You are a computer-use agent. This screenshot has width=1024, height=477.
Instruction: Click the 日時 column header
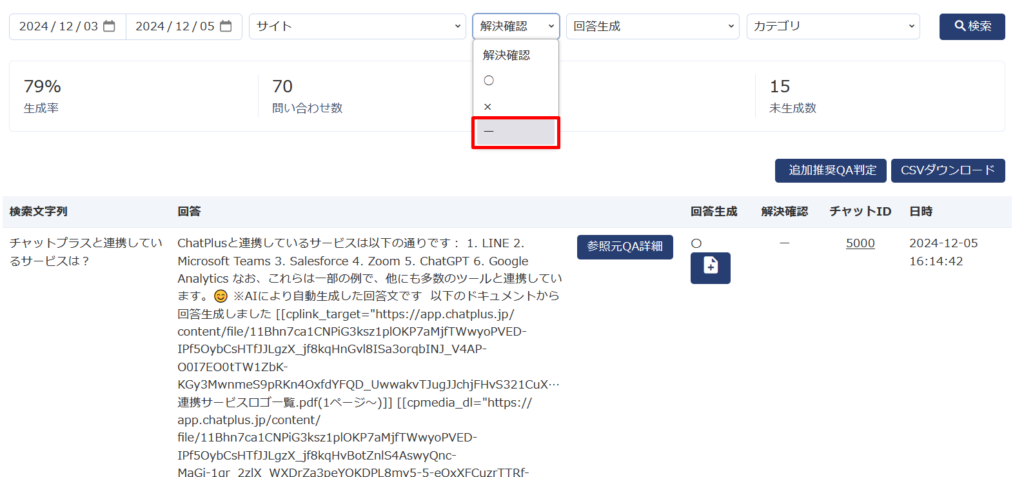pyautogui.click(x=920, y=212)
